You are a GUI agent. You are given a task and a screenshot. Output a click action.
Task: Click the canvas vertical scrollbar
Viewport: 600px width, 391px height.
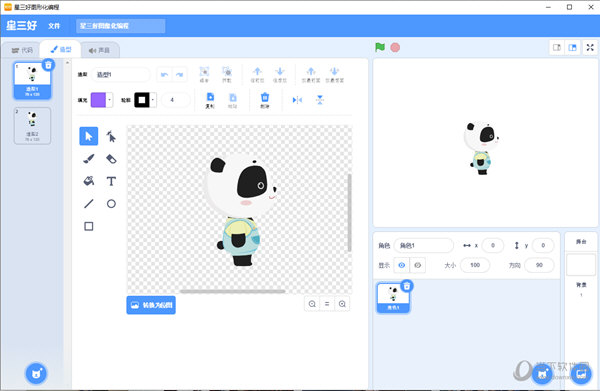pyautogui.click(x=349, y=213)
